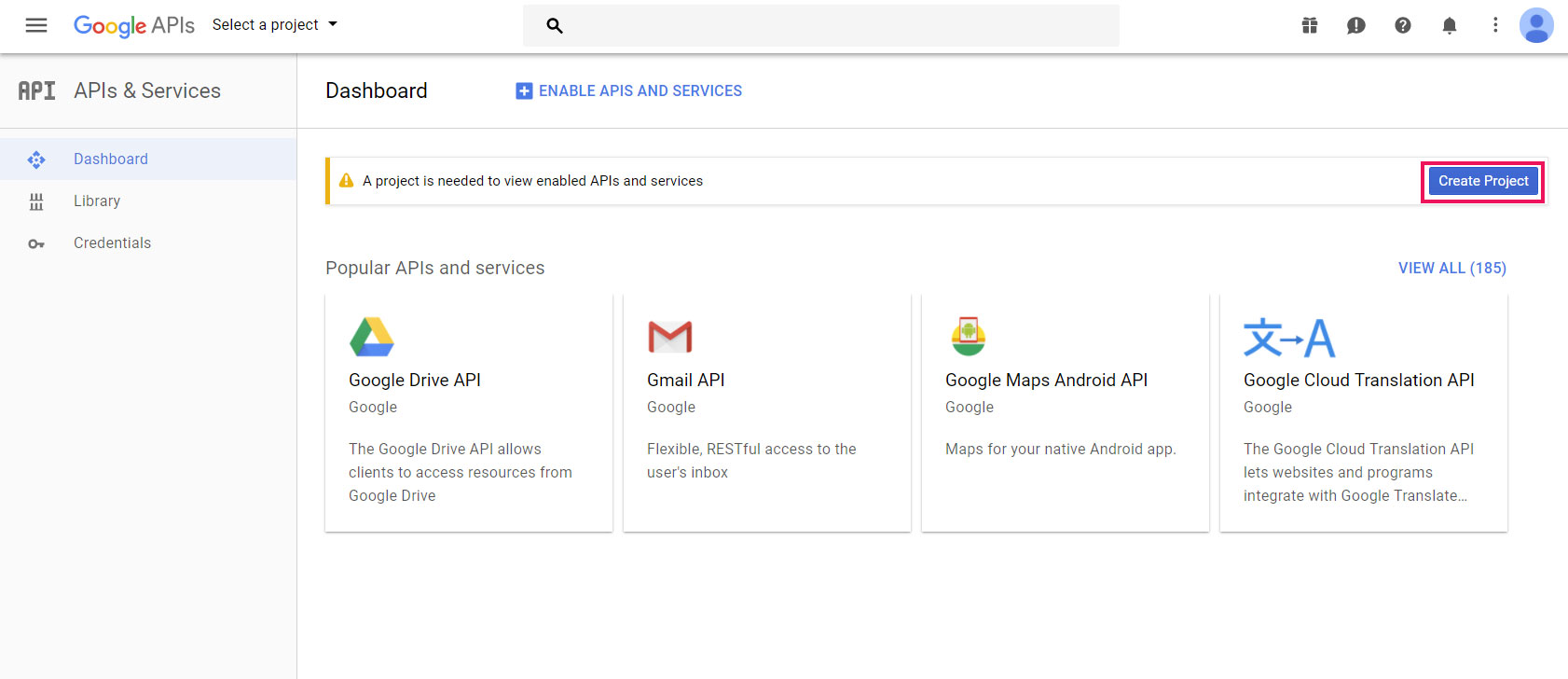Viewport: 1568px width, 679px height.
Task: Click the Google Drive logo icon
Action: point(372,337)
